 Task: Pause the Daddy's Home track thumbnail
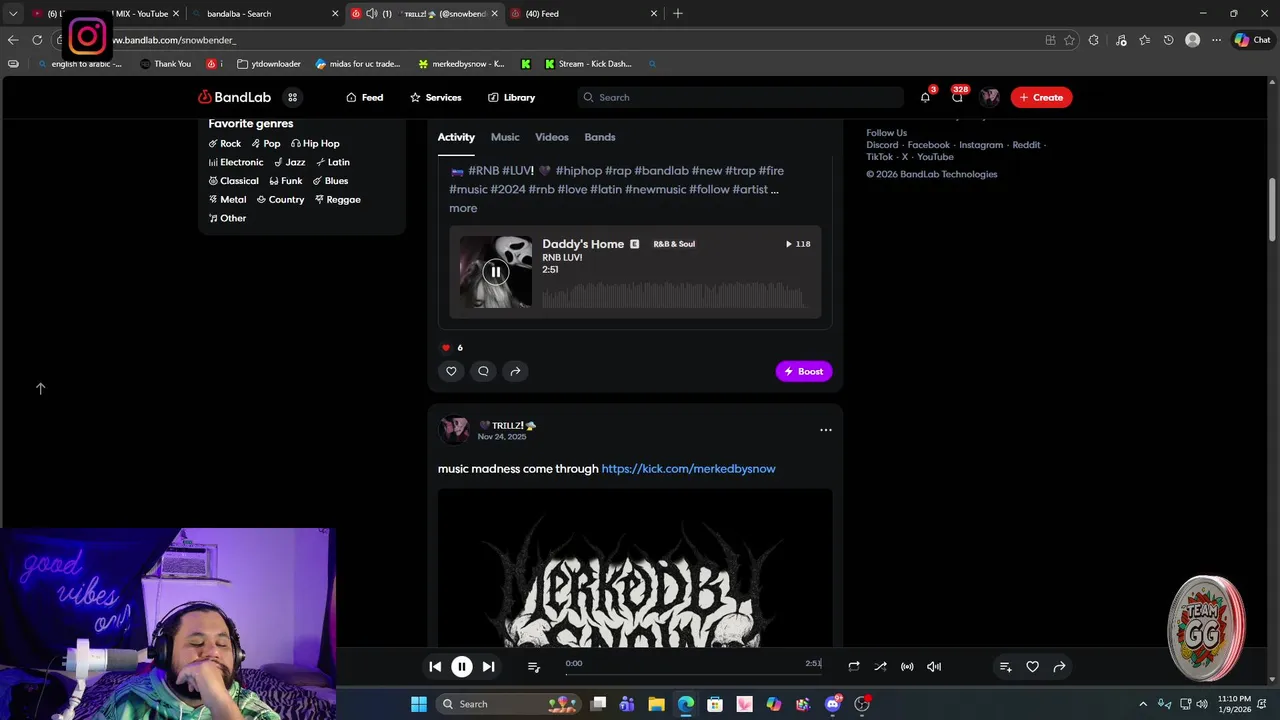(x=496, y=272)
